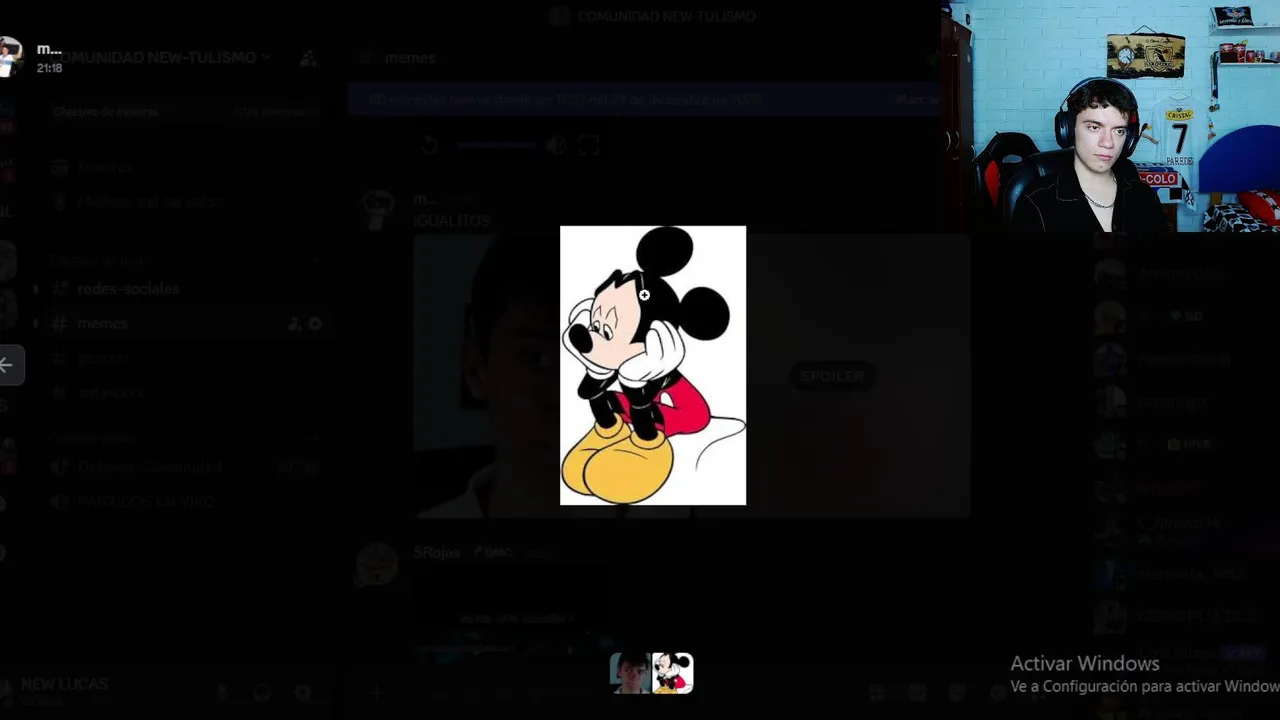
Task: Adjust the slider in the image toolbar
Action: tap(497, 145)
